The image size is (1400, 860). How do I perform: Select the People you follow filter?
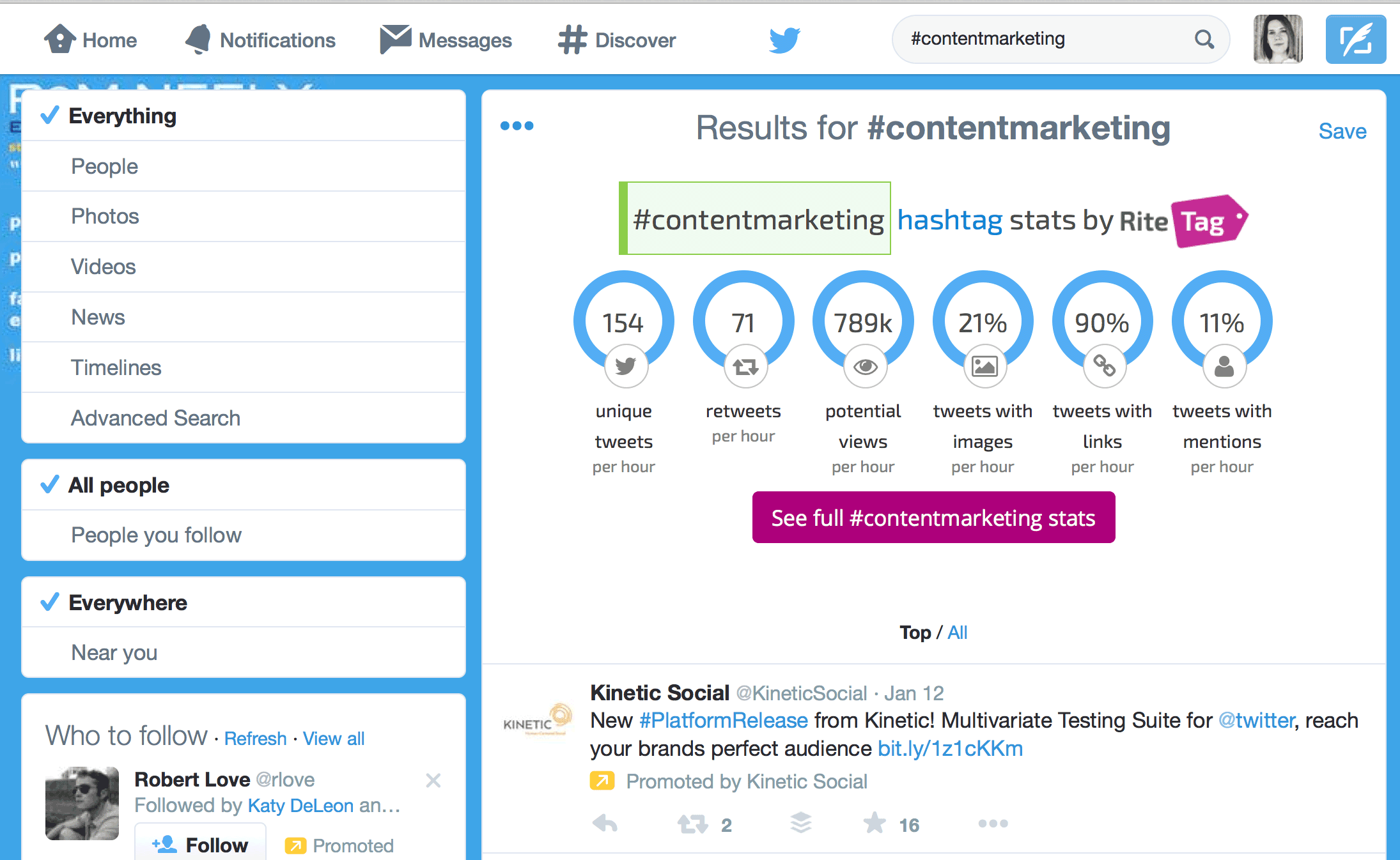point(156,535)
